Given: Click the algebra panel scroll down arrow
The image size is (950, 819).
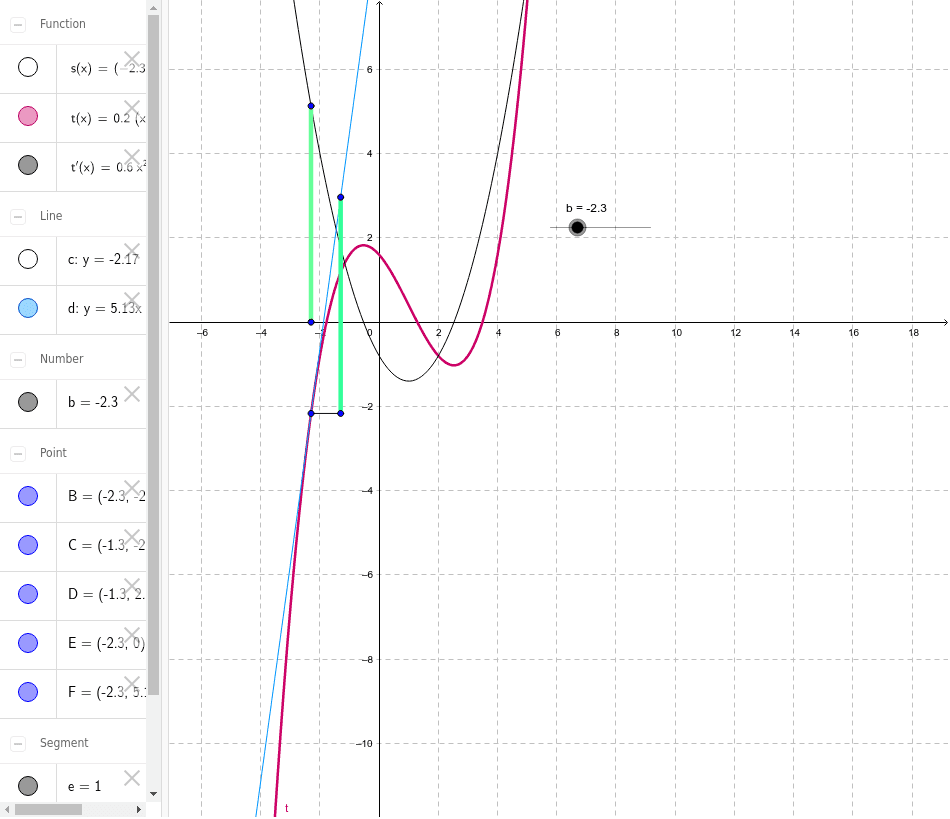Looking at the screenshot, I should pyautogui.click(x=153, y=794).
